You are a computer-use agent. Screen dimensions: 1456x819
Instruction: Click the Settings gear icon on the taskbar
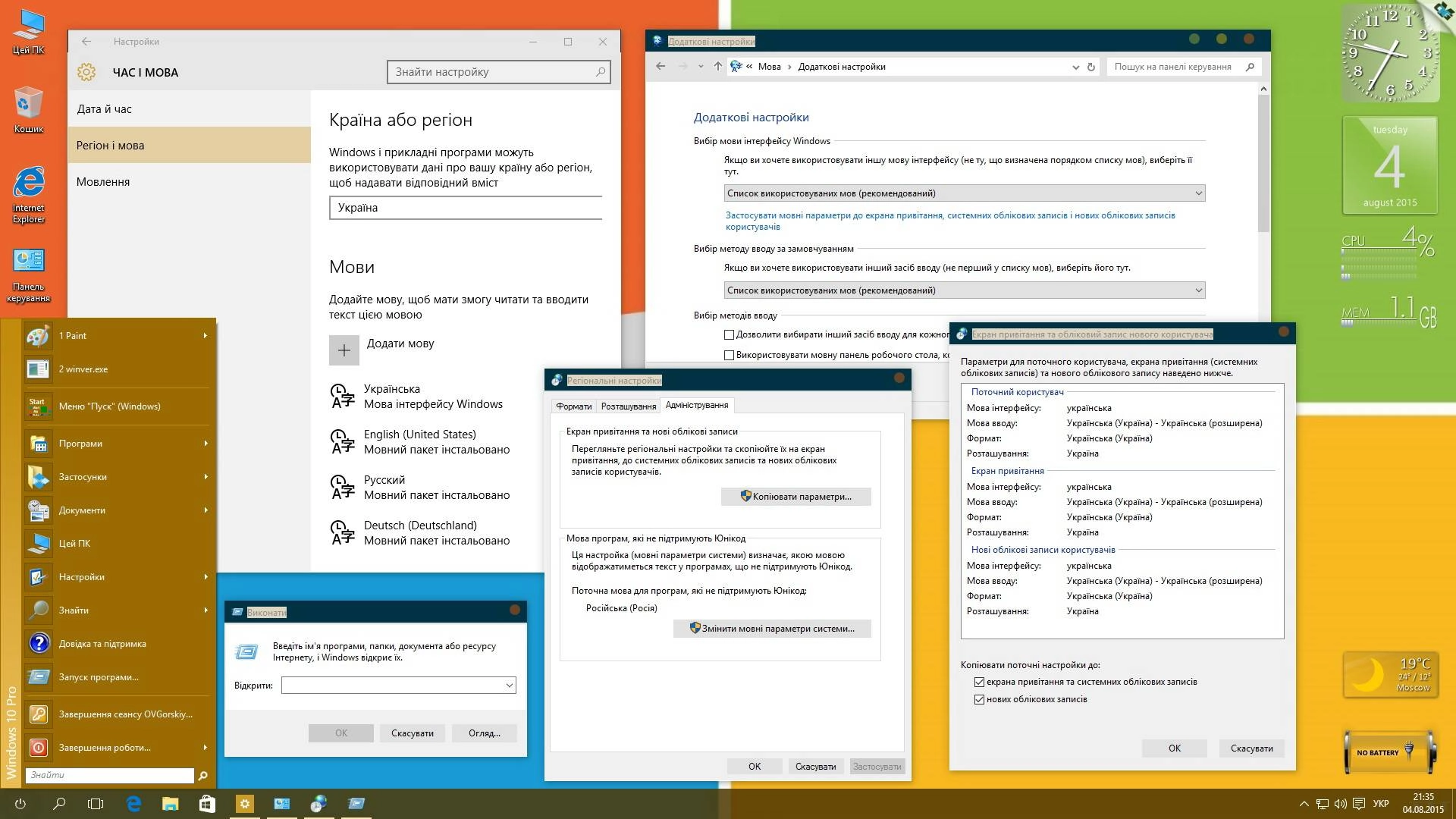coord(244,804)
